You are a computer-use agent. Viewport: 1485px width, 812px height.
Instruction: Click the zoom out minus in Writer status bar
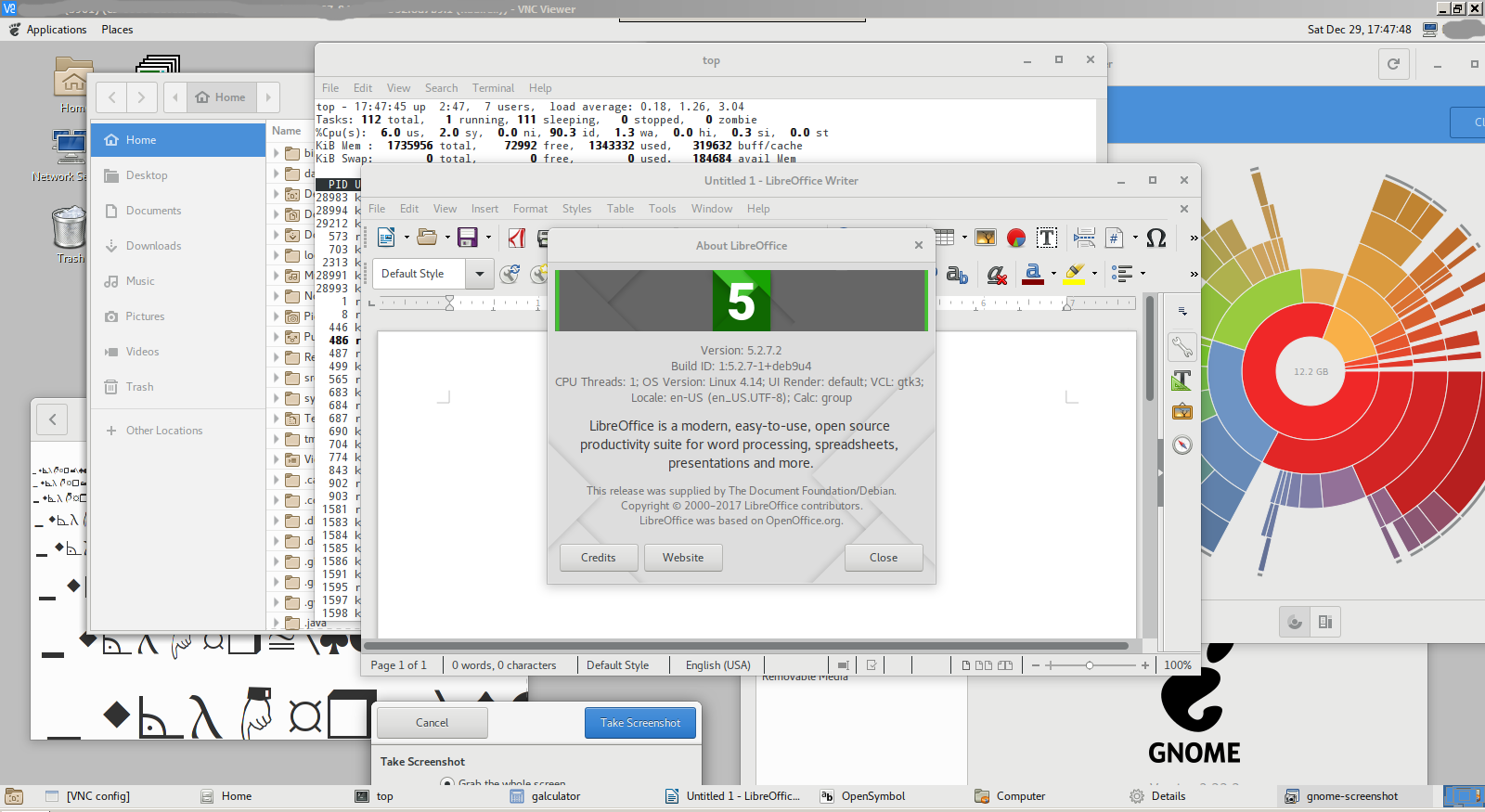1037,665
